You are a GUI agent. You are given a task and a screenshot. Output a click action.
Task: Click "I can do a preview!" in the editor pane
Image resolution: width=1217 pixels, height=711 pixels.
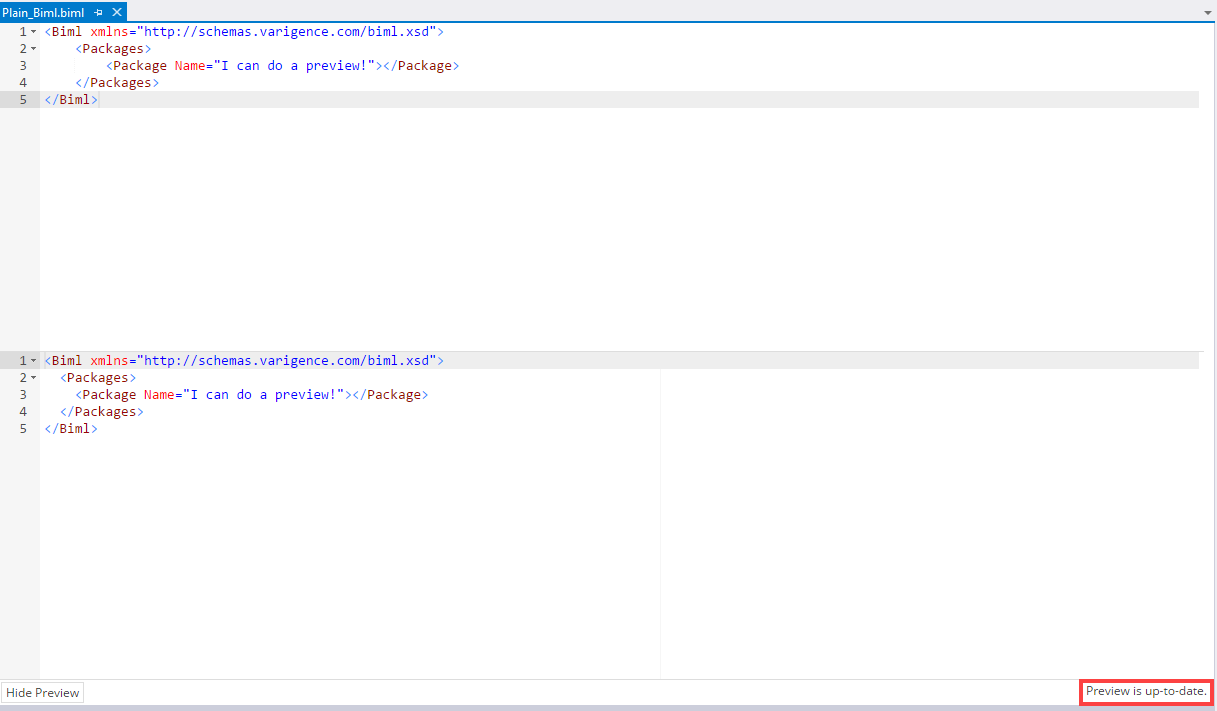tap(293, 66)
